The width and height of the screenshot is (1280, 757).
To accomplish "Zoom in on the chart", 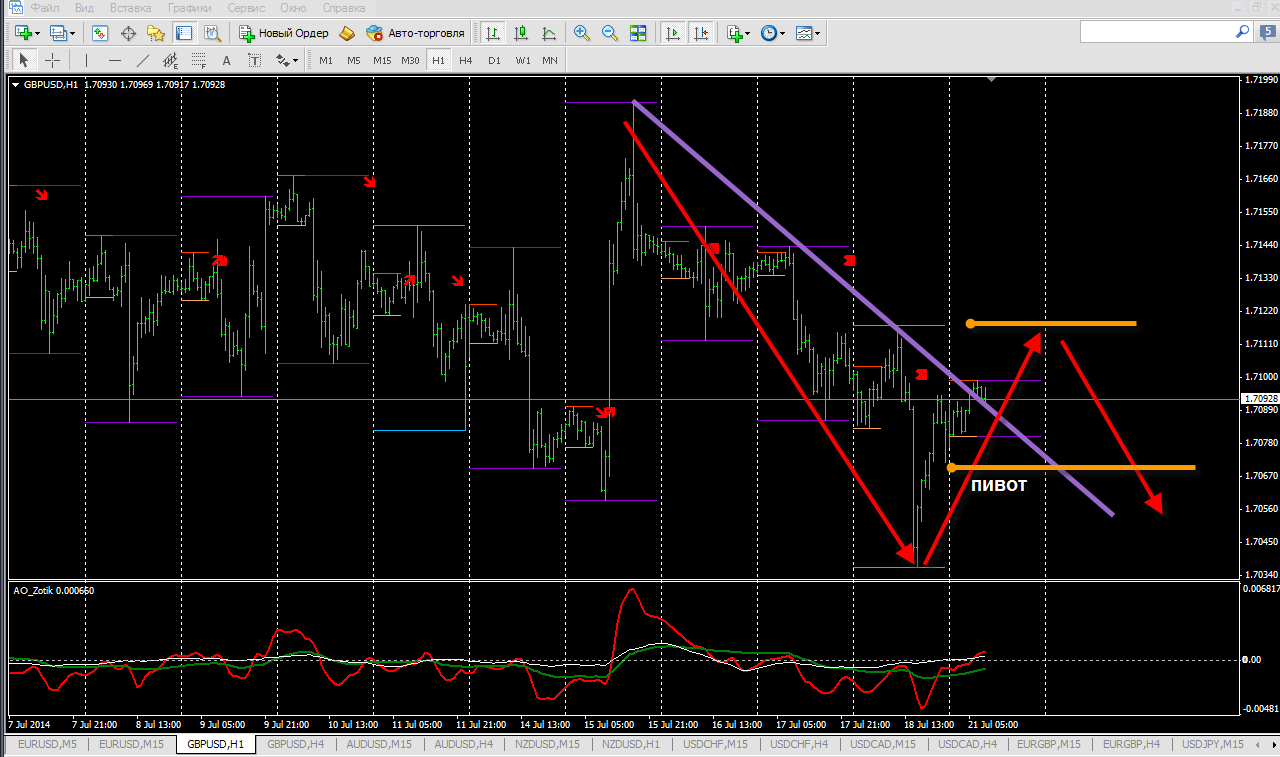I will tap(582, 33).
